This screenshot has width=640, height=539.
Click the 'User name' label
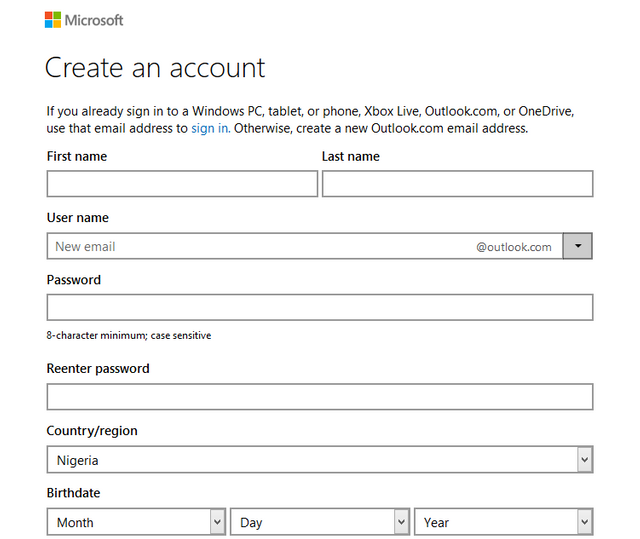78,218
